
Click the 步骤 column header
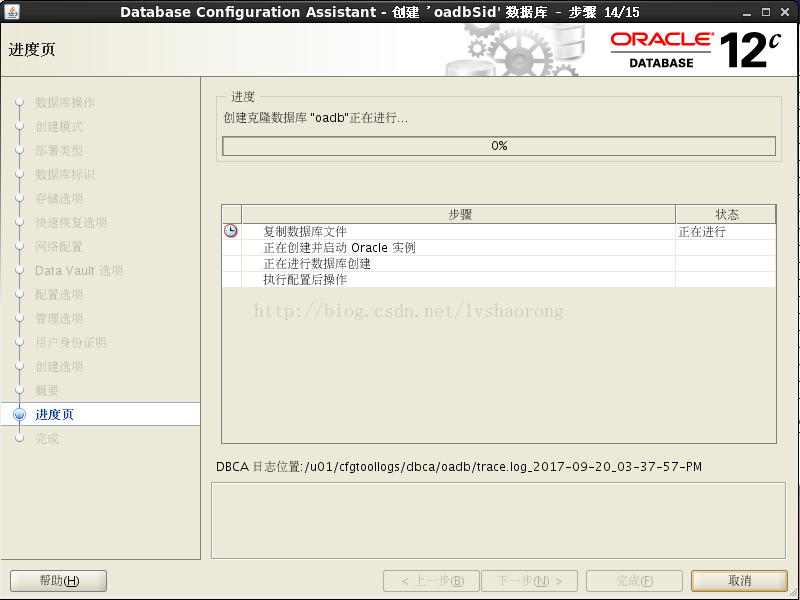[x=459, y=214]
